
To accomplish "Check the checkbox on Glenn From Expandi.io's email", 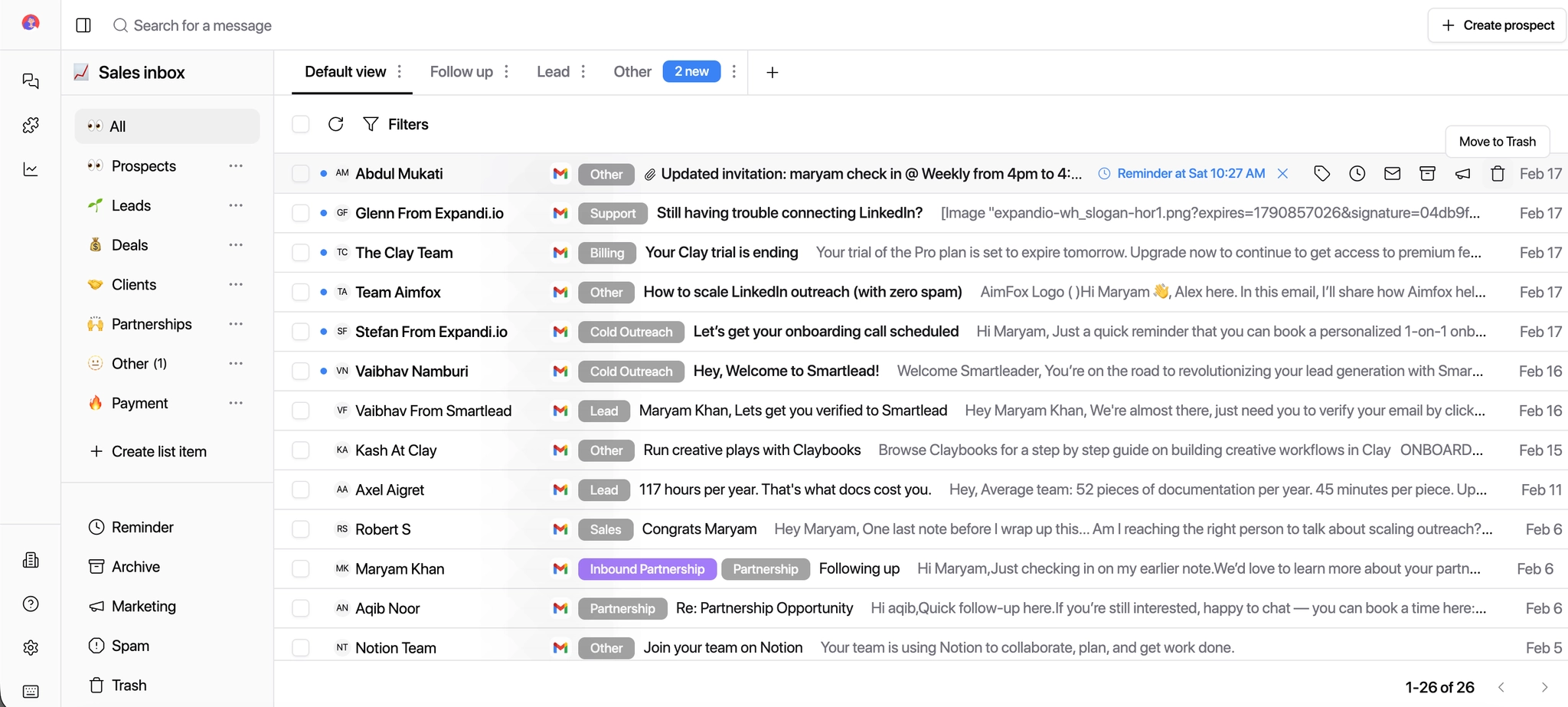I will pos(300,213).
